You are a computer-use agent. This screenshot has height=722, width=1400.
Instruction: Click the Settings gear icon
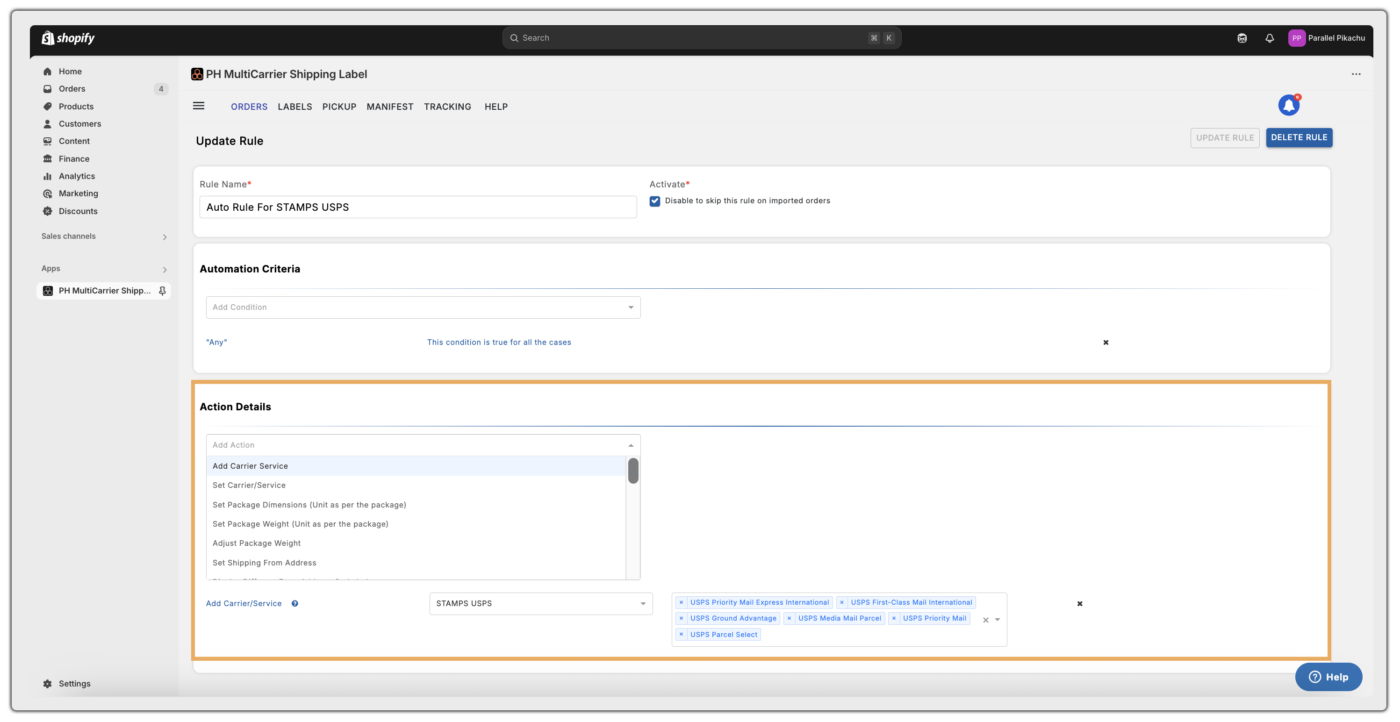coord(48,684)
